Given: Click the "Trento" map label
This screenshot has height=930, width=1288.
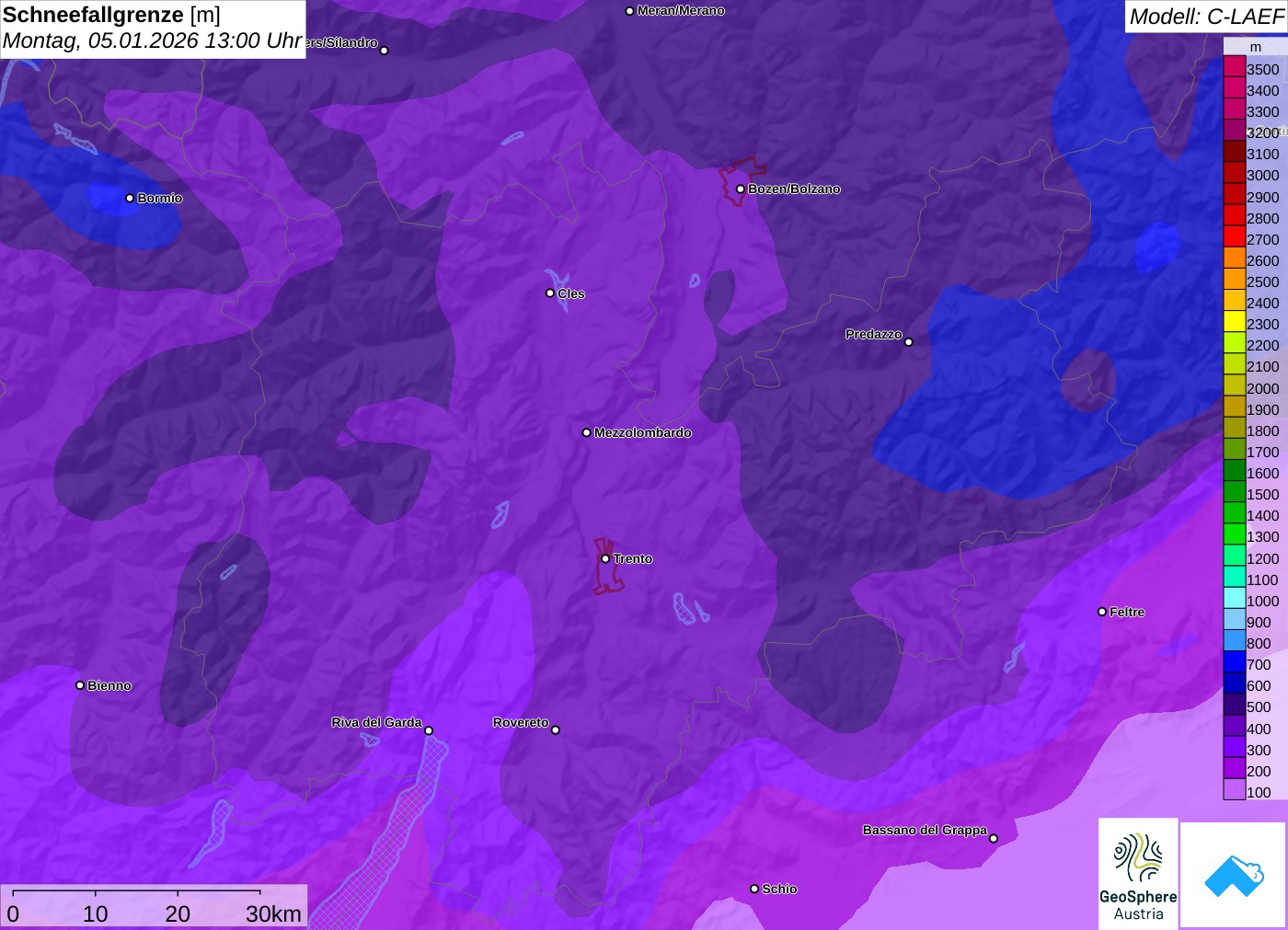Looking at the screenshot, I should coord(633,558).
